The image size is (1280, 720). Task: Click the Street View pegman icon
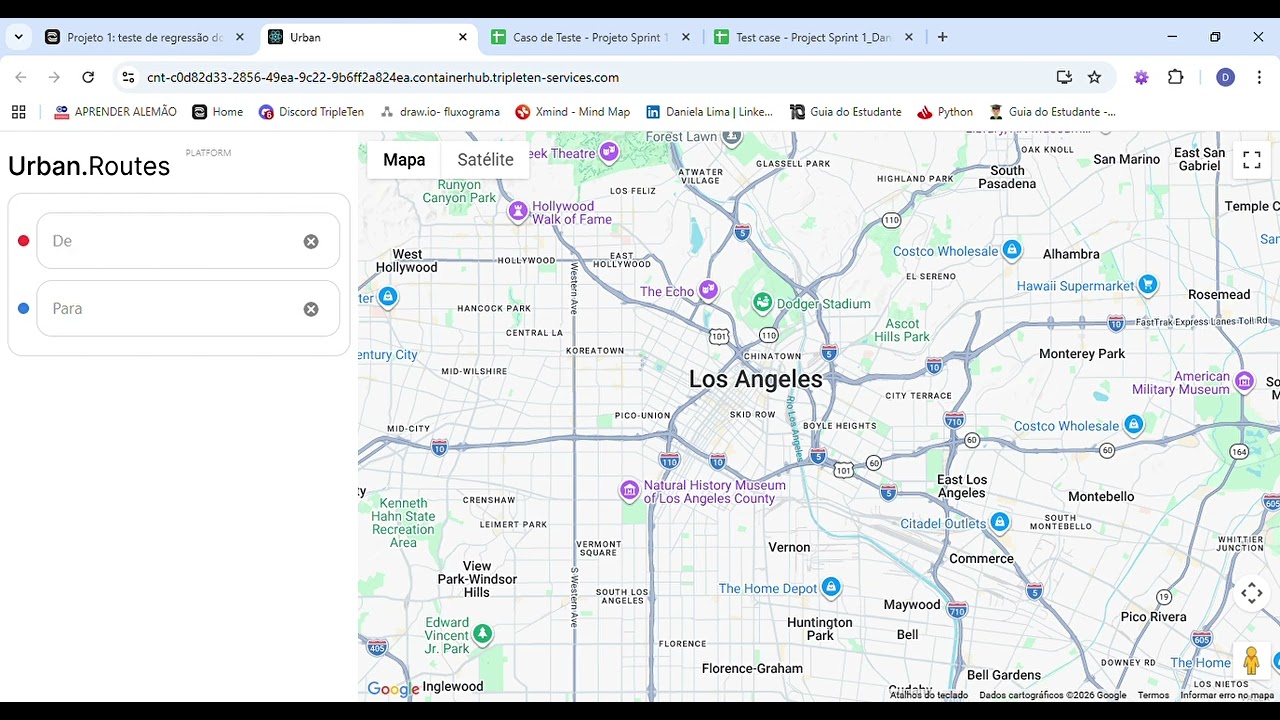pos(1251,660)
